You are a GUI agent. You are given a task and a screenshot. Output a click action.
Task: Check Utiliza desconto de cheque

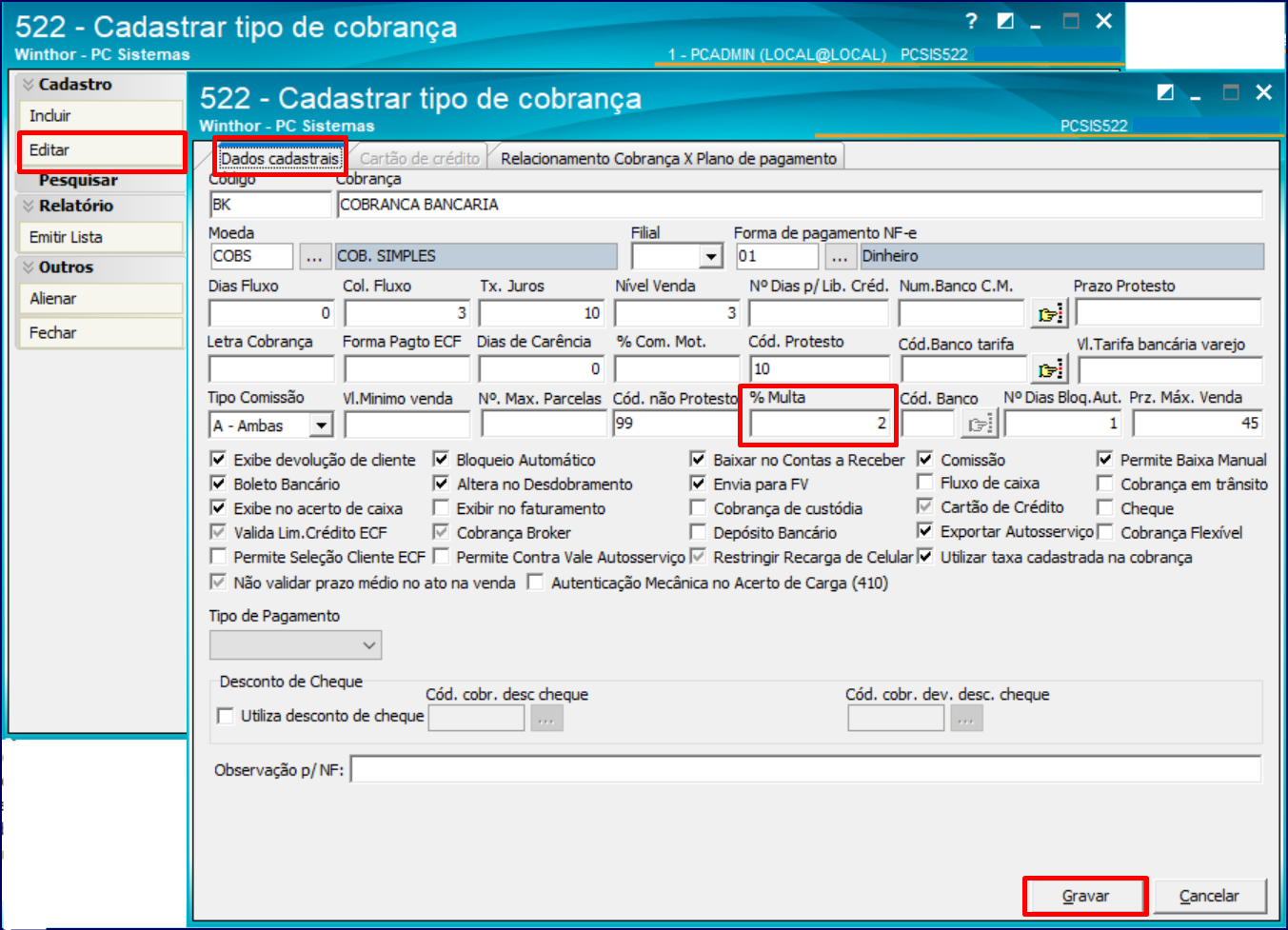click(226, 716)
